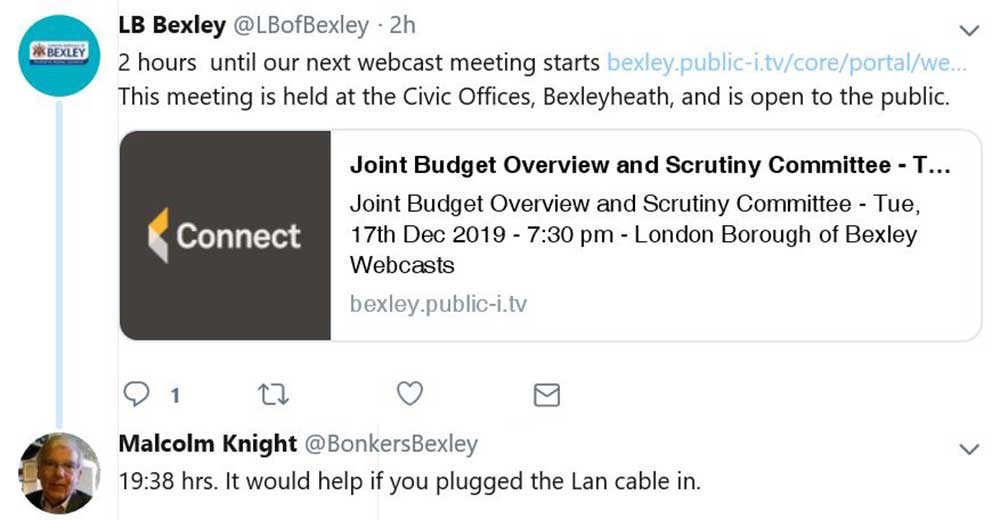This screenshot has height=520, width=1000.
Task: Click the reply text about Lan cable
Action: (x=409, y=481)
